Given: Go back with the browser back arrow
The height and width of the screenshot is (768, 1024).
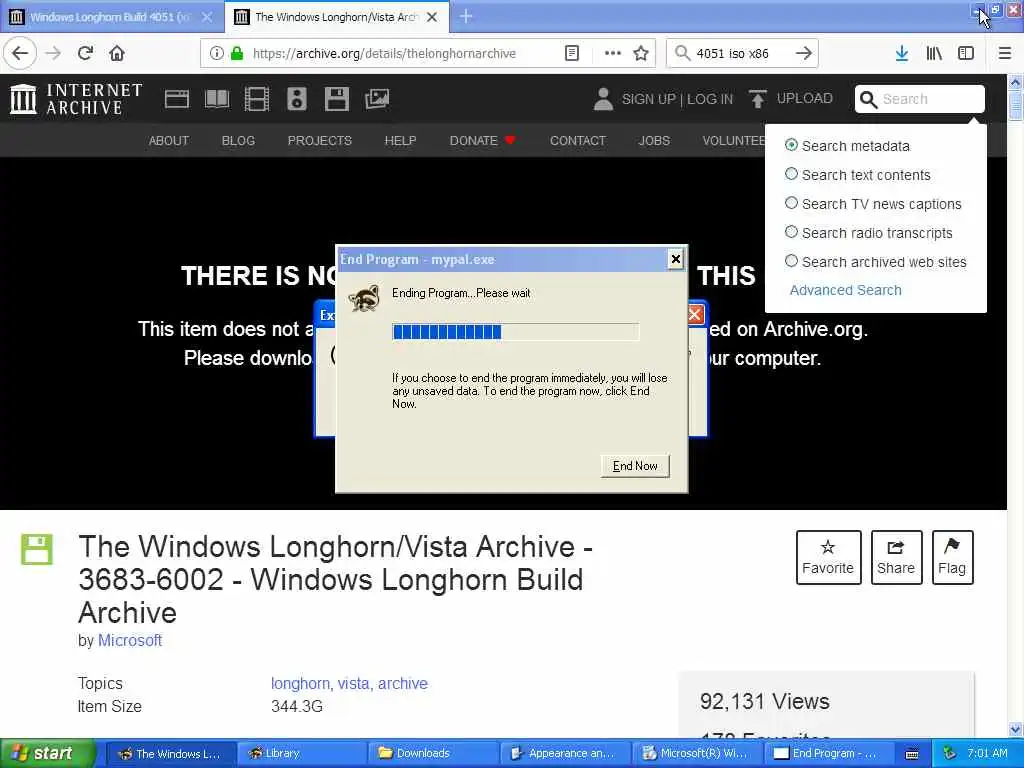Looking at the screenshot, I should tap(20, 54).
